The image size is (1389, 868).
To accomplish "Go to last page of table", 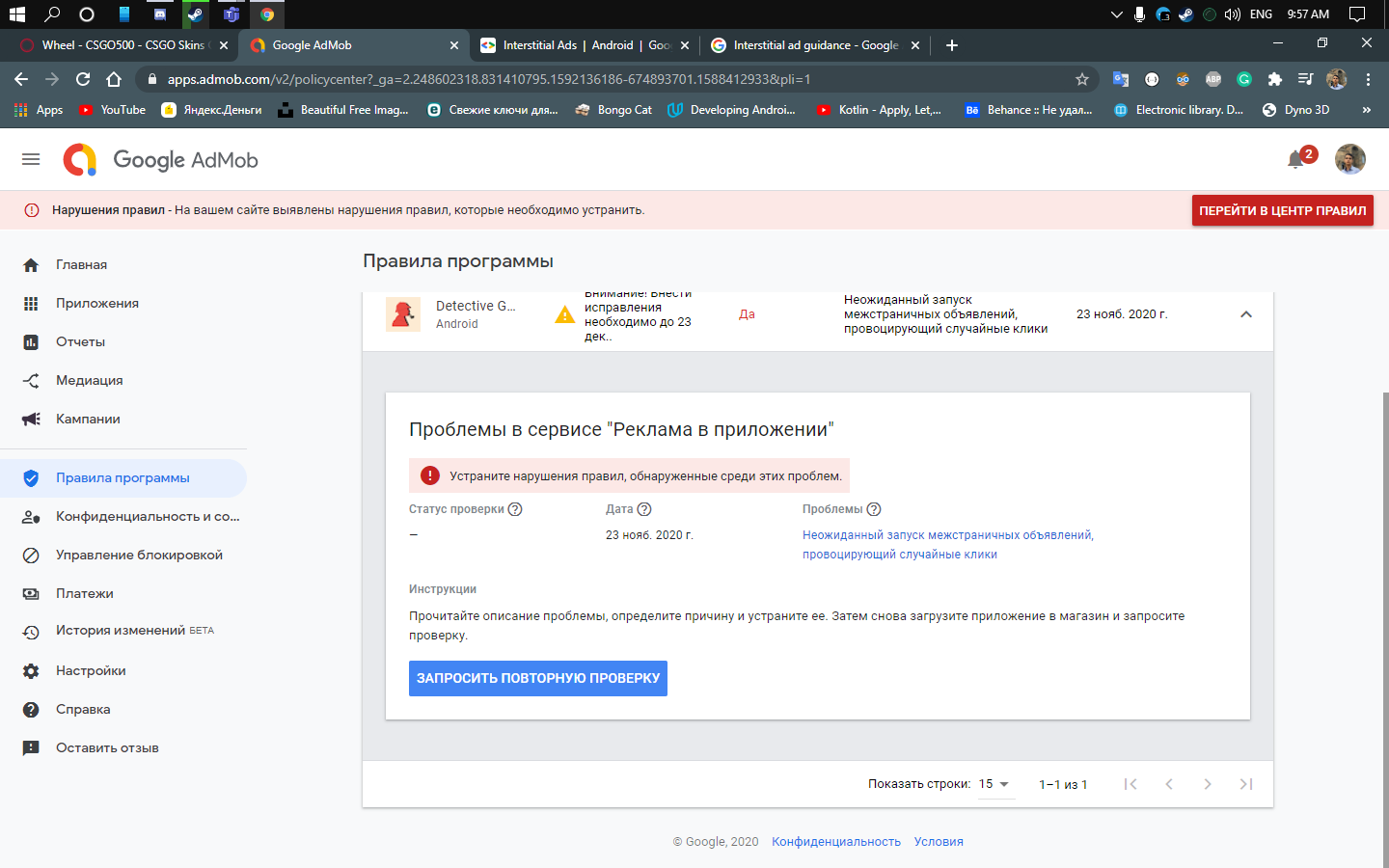I will [x=1246, y=784].
